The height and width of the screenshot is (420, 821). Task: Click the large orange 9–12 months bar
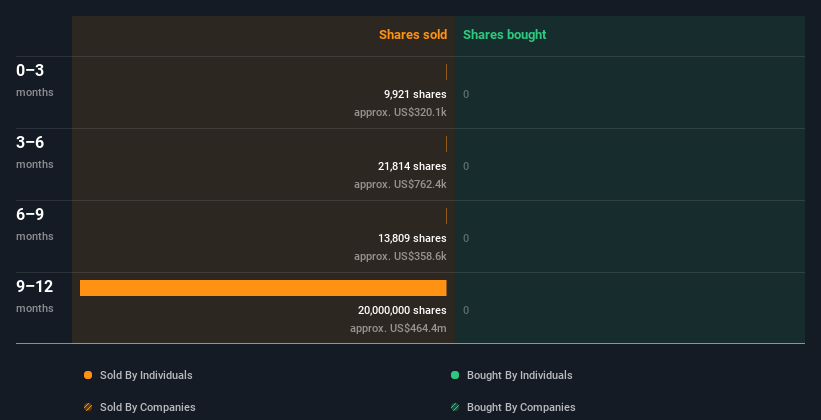coord(263,288)
